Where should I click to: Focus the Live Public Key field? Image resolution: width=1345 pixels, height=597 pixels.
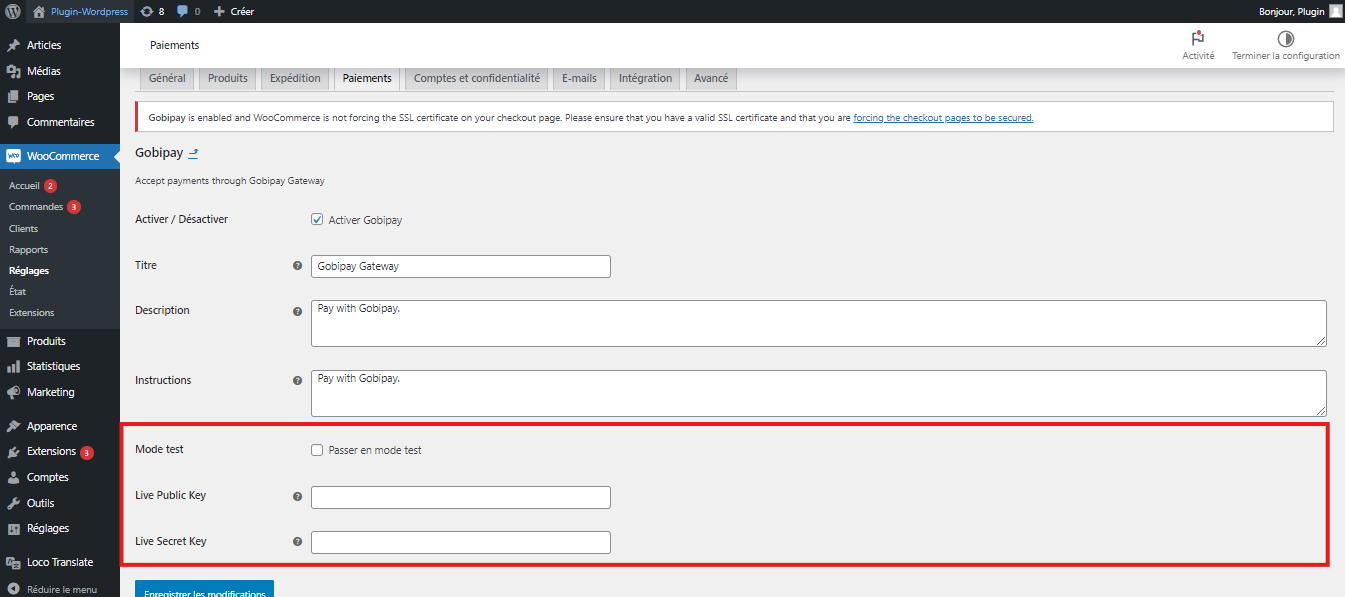pos(461,497)
